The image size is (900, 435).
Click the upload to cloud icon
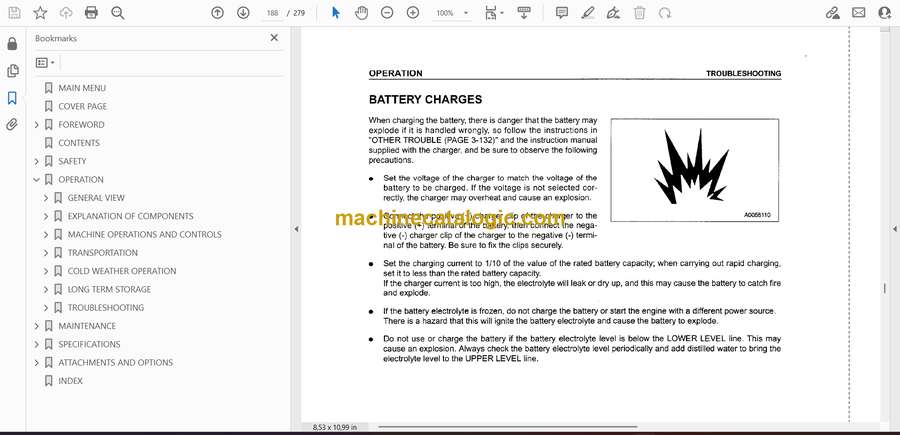tap(66, 13)
